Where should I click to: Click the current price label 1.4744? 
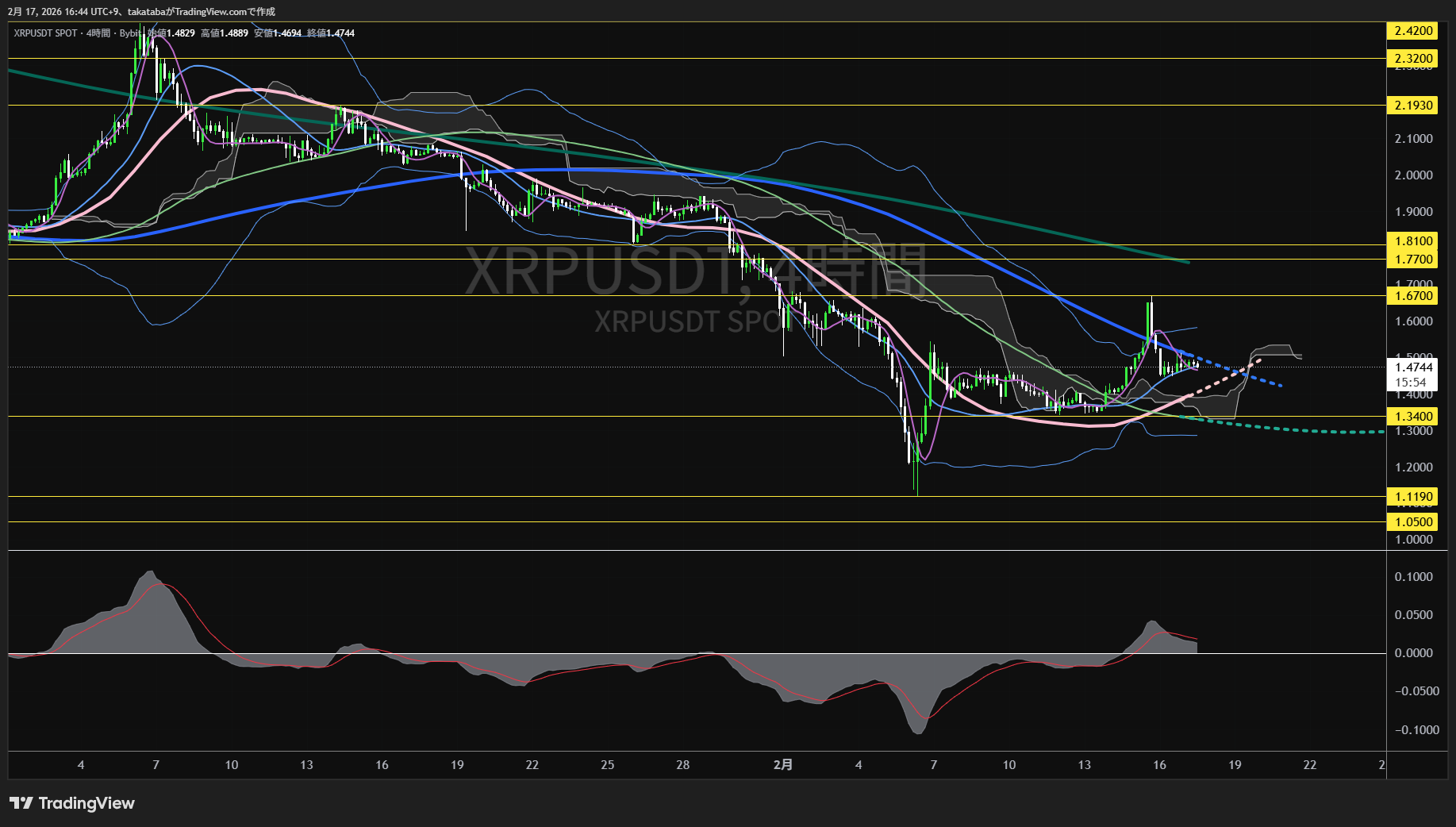tap(1413, 367)
